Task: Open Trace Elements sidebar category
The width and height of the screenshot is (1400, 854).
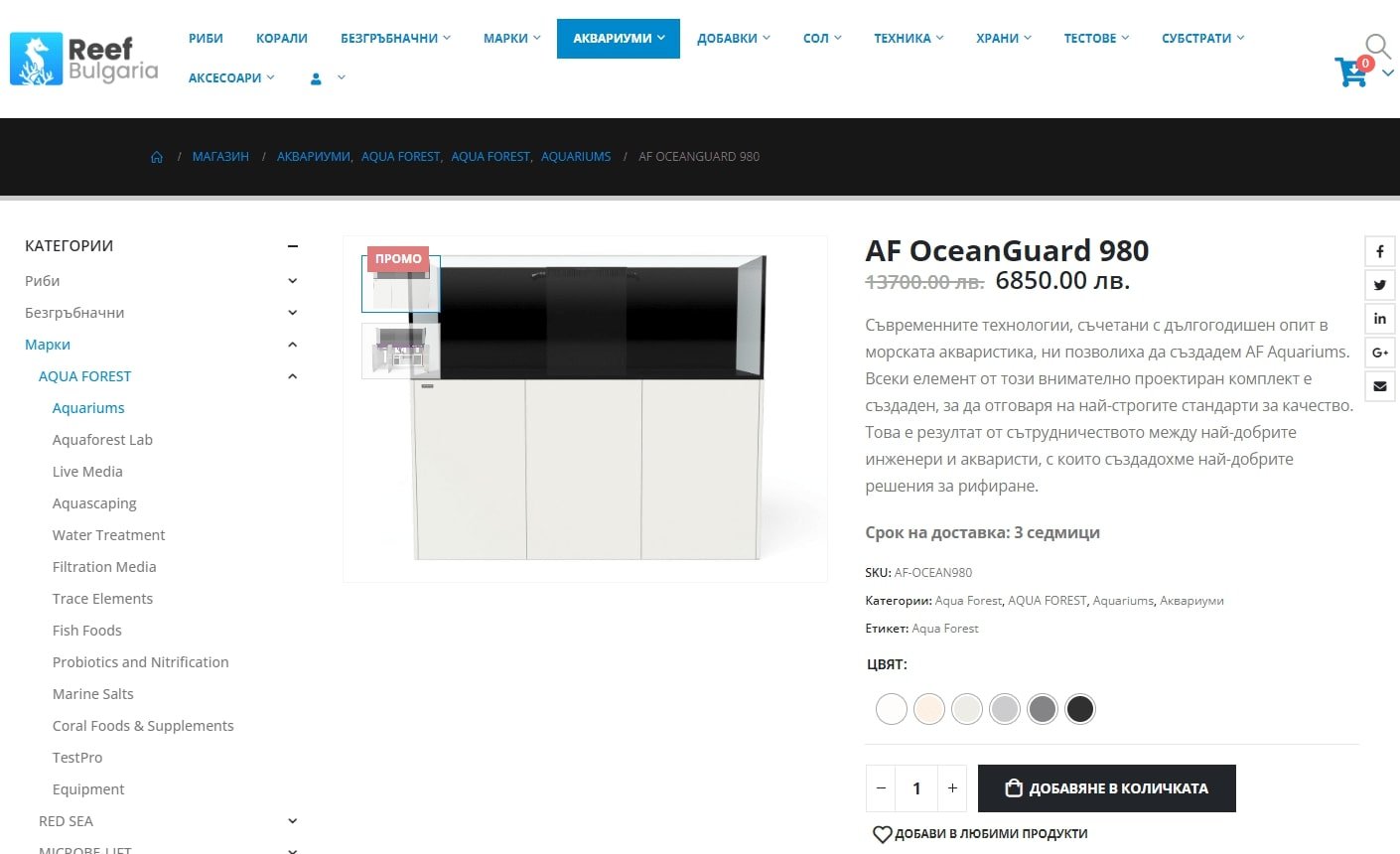Action: click(x=102, y=599)
